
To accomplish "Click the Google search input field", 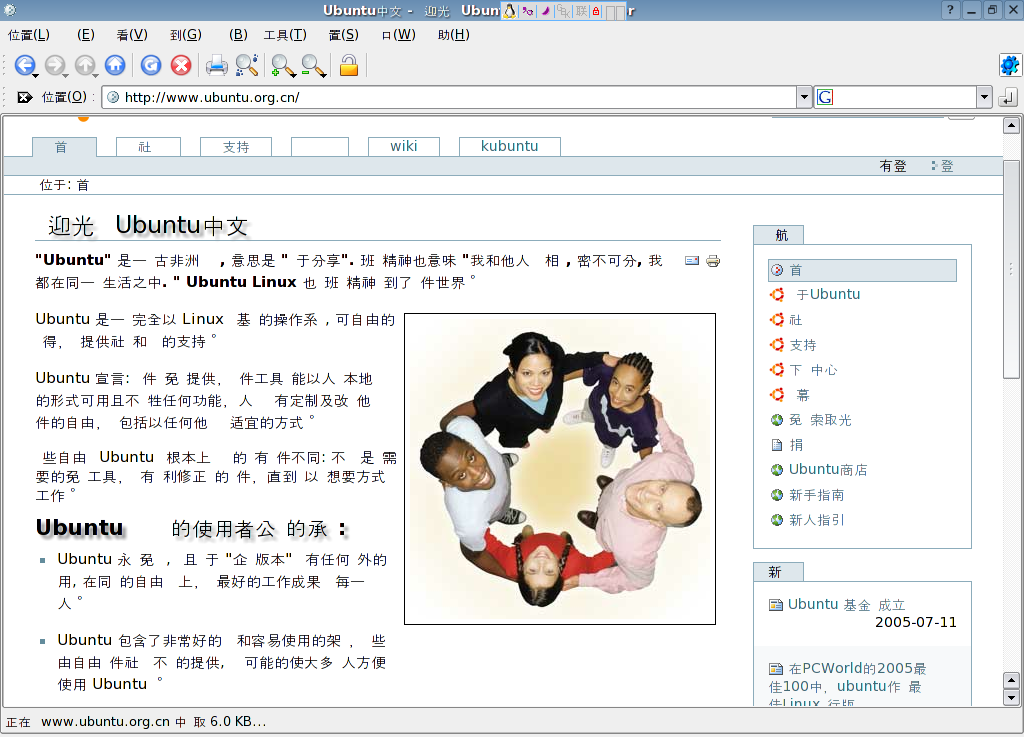I will click(x=904, y=97).
